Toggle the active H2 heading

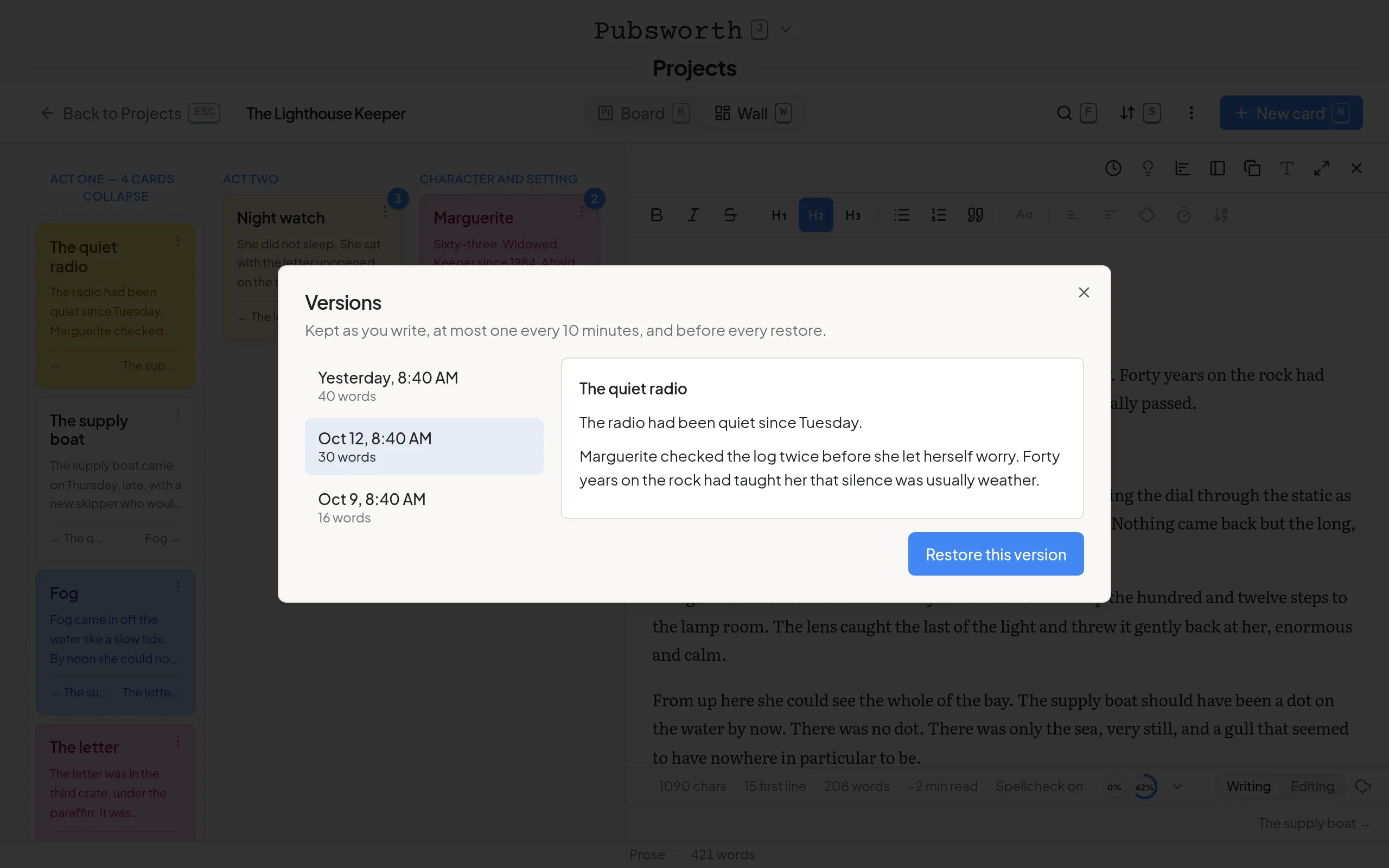pos(815,215)
